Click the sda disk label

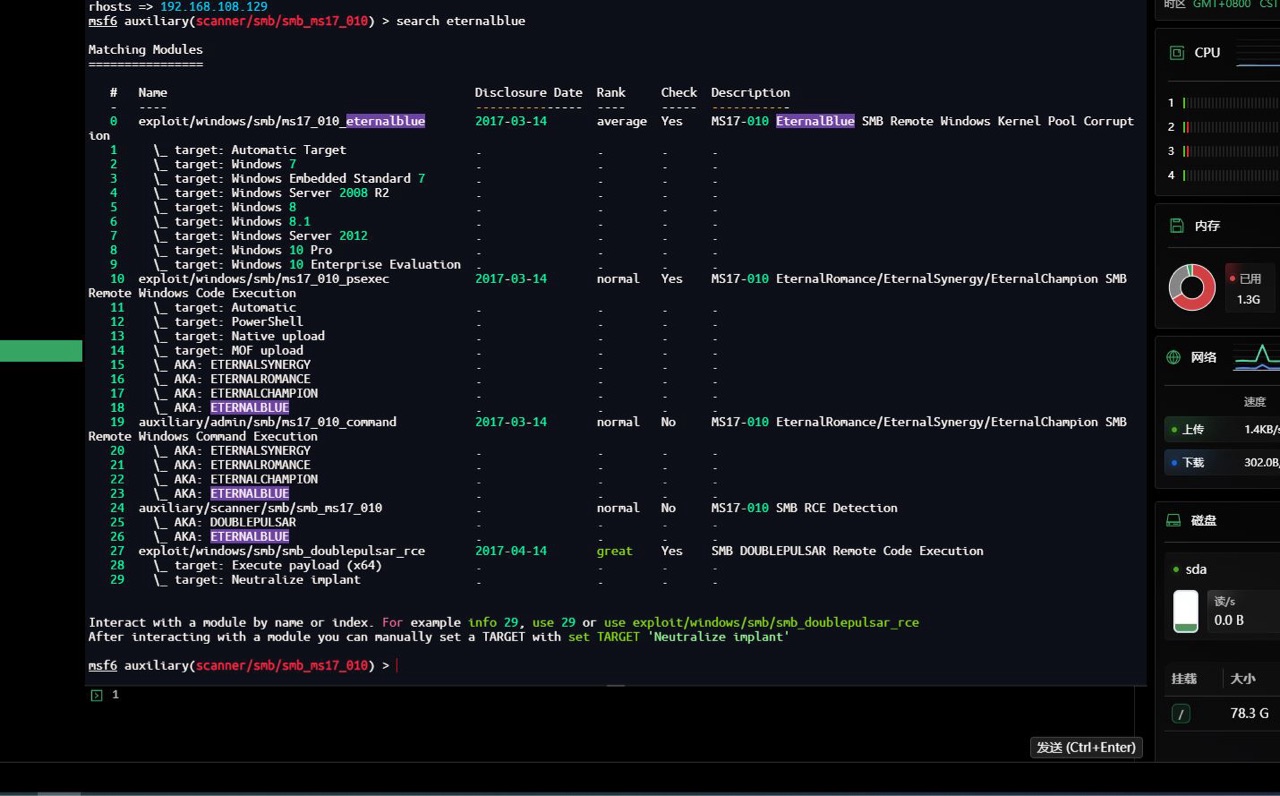(1196, 569)
